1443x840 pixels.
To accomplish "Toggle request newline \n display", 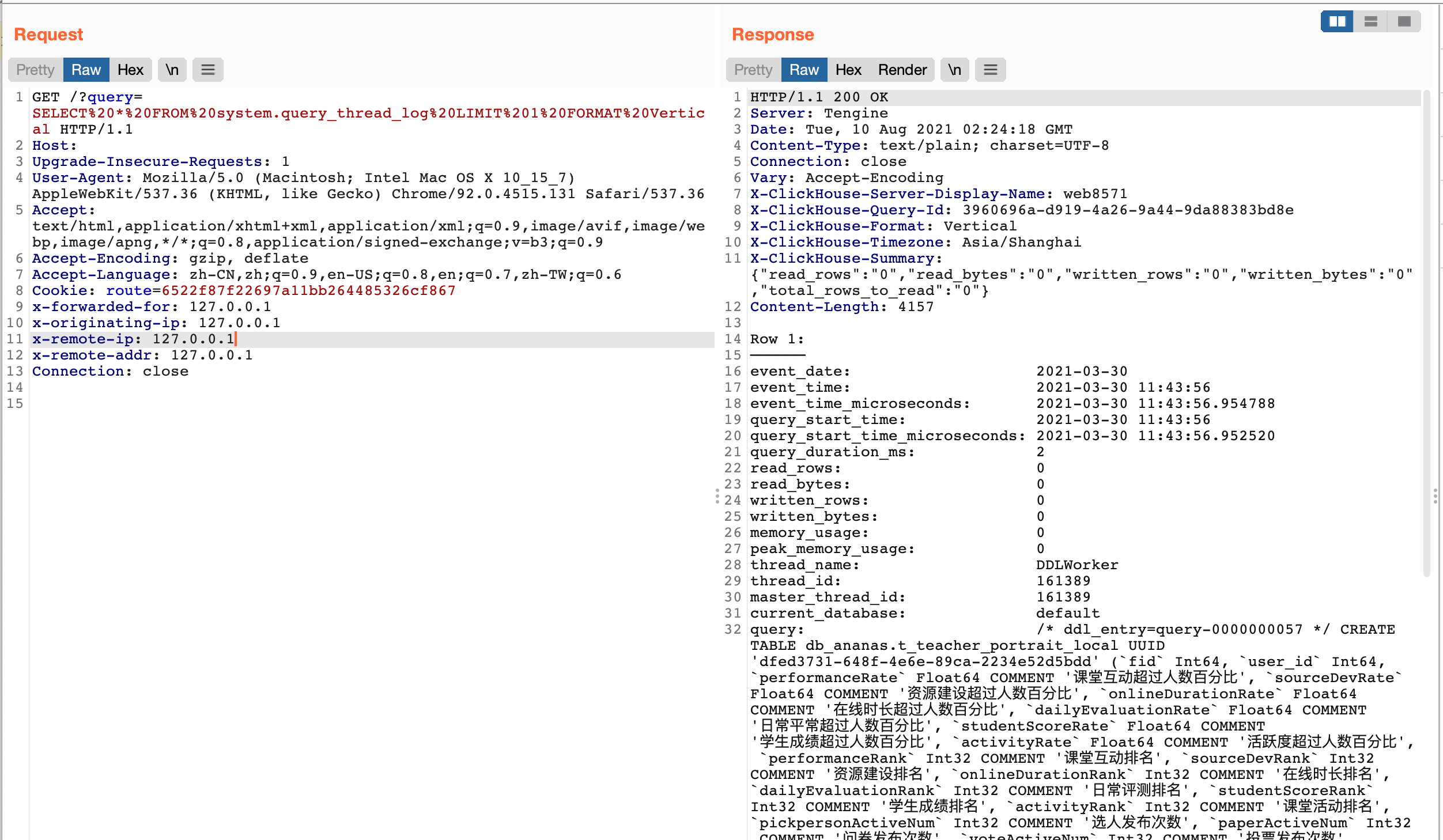I will pyautogui.click(x=172, y=70).
